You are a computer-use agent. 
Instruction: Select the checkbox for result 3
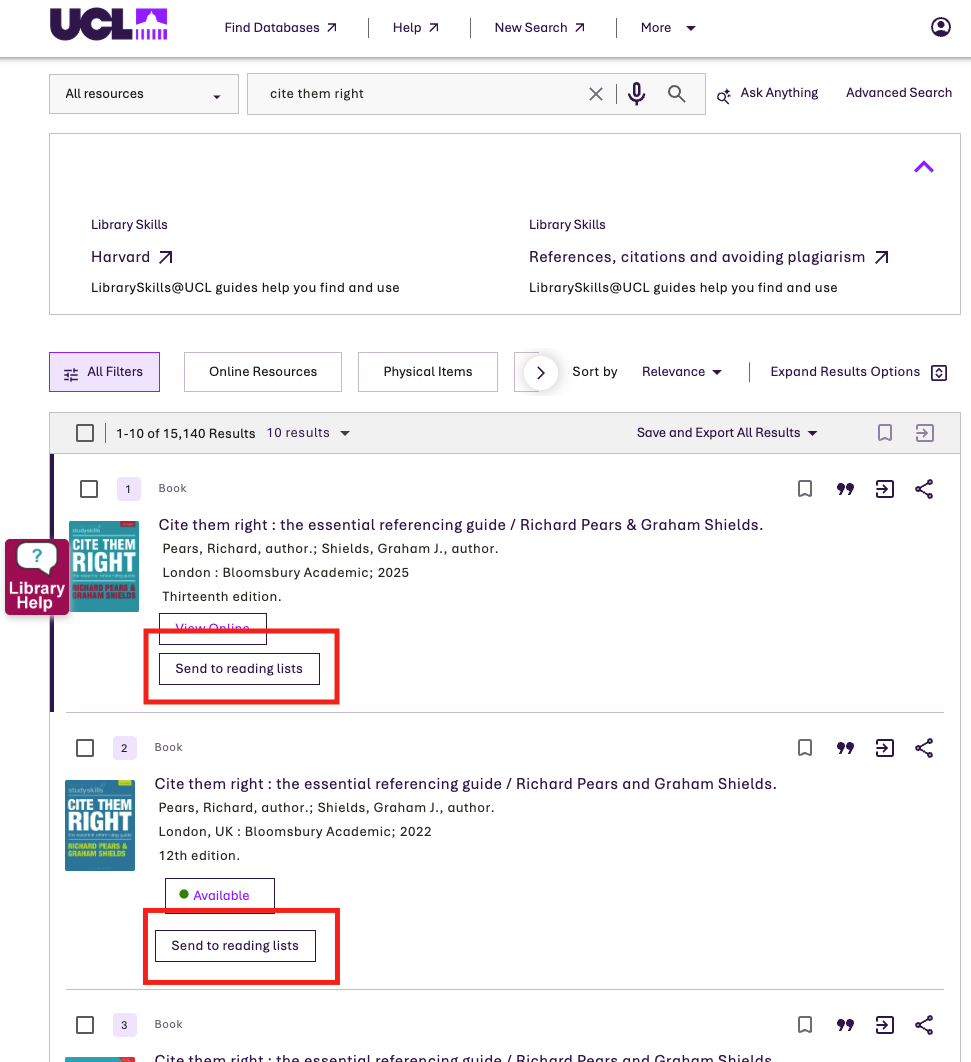tap(85, 1025)
